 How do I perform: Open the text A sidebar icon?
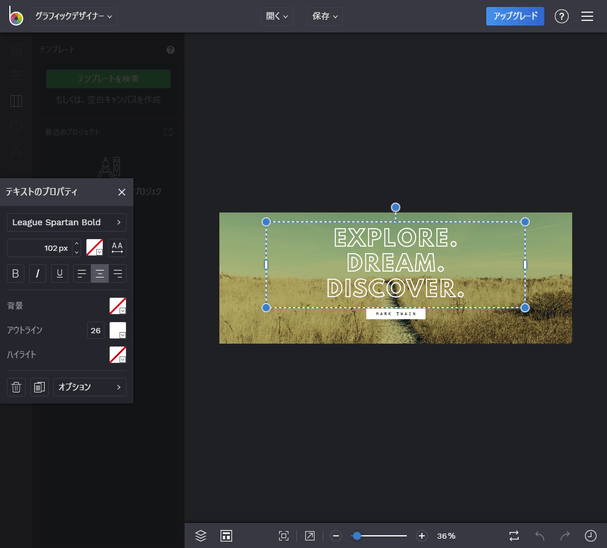click(16, 152)
